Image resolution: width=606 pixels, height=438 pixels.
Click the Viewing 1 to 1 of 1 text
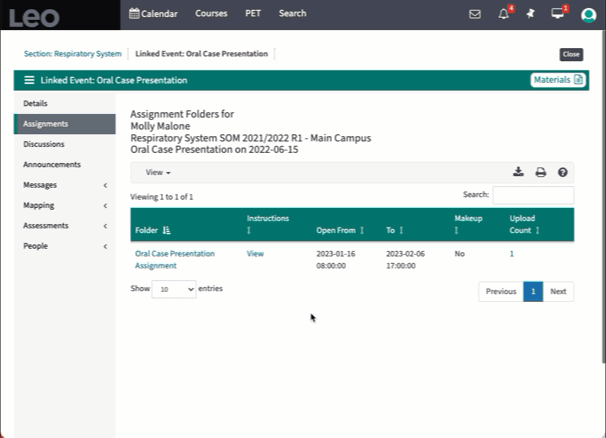click(162, 197)
